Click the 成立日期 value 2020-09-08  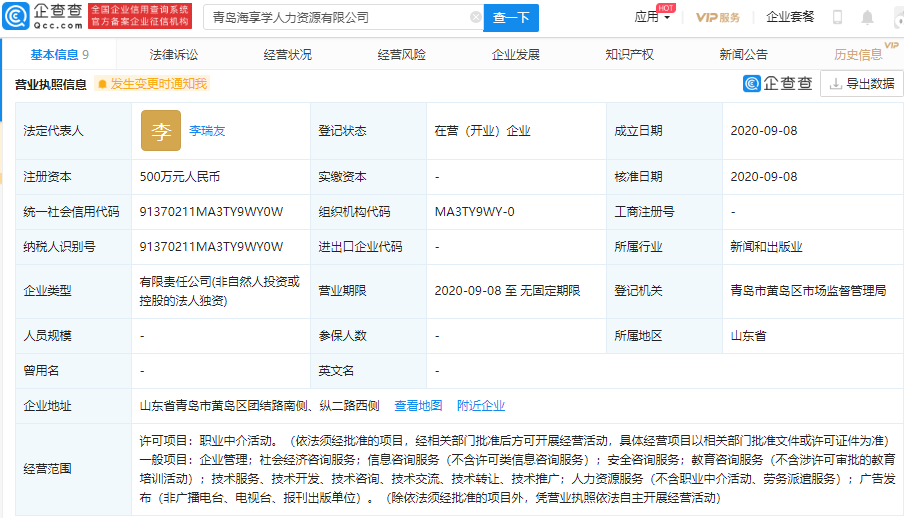[764, 131]
